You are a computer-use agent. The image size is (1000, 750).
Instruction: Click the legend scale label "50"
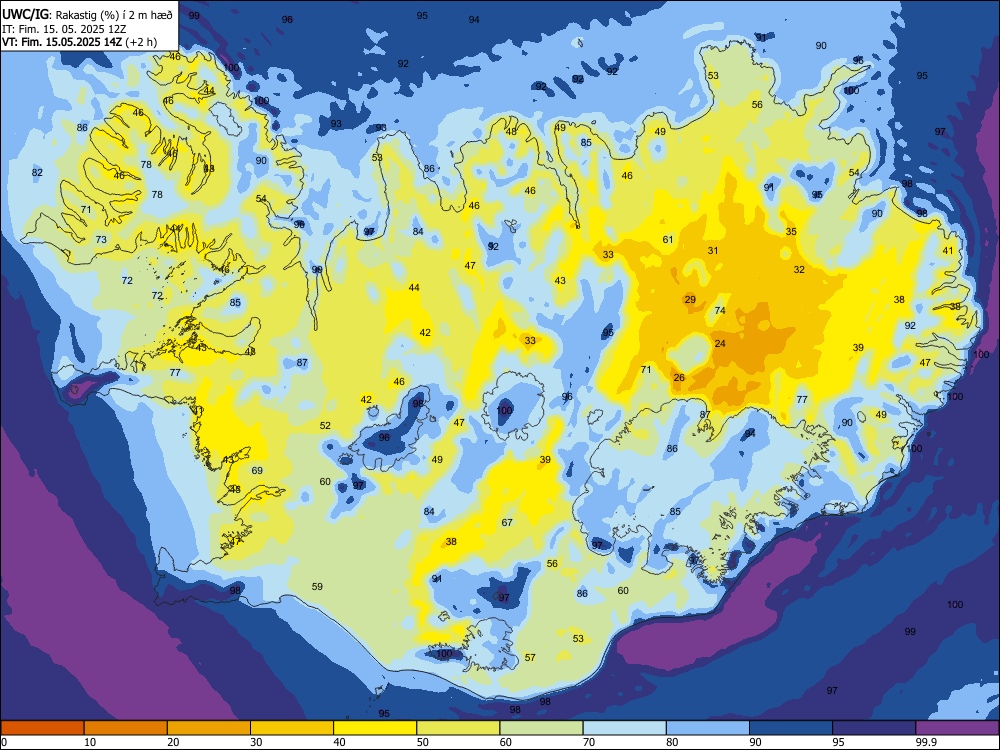pyautogui.click(x=422, y=742)
